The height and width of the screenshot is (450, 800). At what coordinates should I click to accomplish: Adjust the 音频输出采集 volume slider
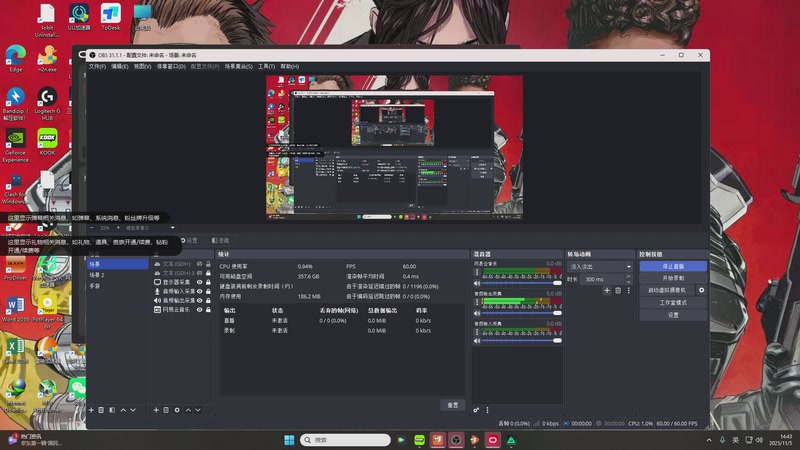[x=521, y=313]
